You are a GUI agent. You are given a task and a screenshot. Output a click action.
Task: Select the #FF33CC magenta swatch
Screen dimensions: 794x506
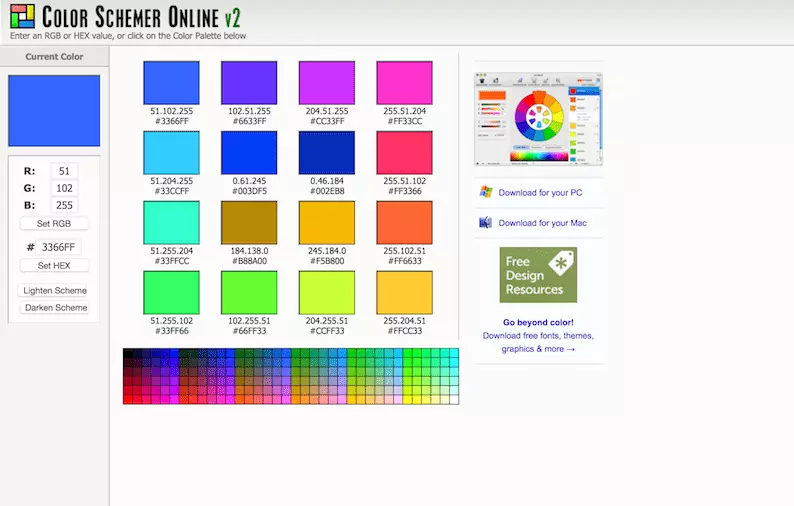[405, 83]
